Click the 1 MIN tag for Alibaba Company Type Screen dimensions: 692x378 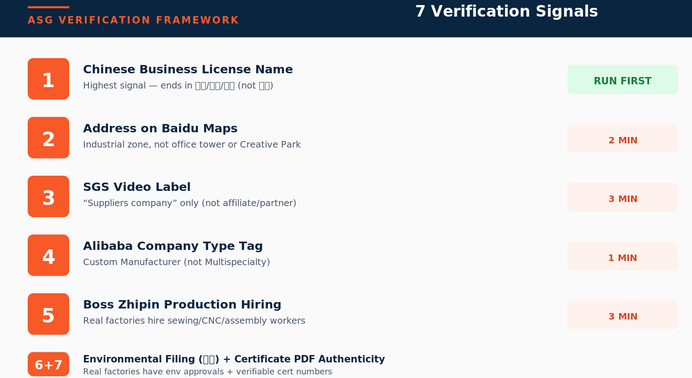[x=622, y=256]
